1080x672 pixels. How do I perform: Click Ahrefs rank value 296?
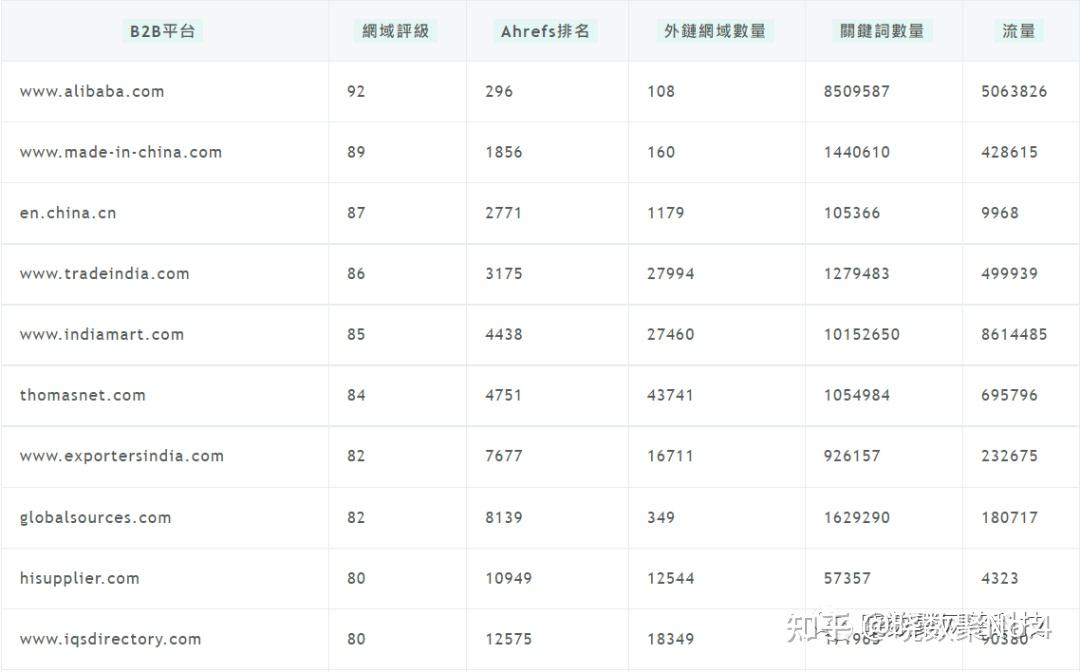pos(499,92)
